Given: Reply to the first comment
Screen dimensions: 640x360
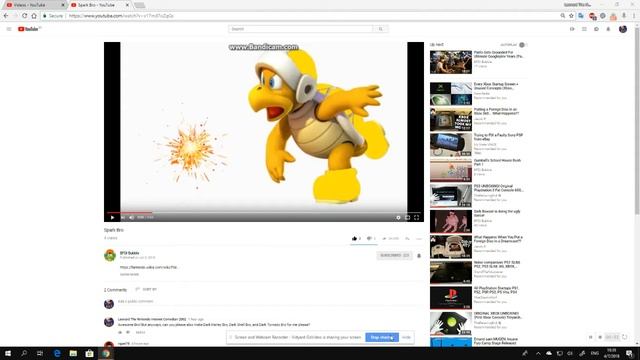Looking at the screenshot, I should click(140, 332).
